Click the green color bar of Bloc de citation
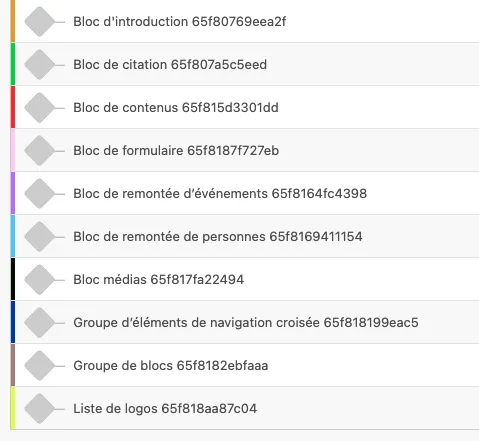 [13, 64]
